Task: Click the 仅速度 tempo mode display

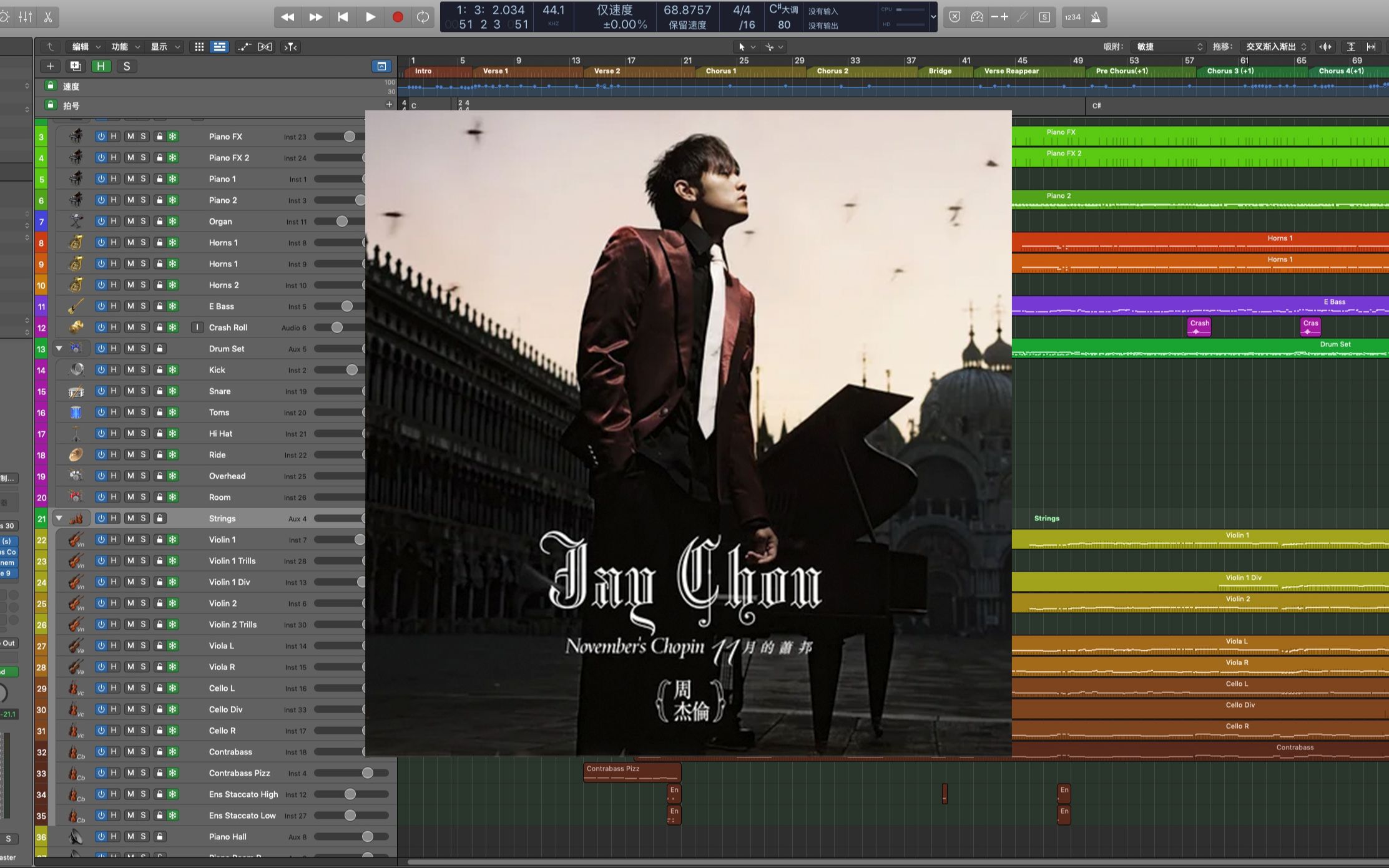Action: (x=614, y=10)
